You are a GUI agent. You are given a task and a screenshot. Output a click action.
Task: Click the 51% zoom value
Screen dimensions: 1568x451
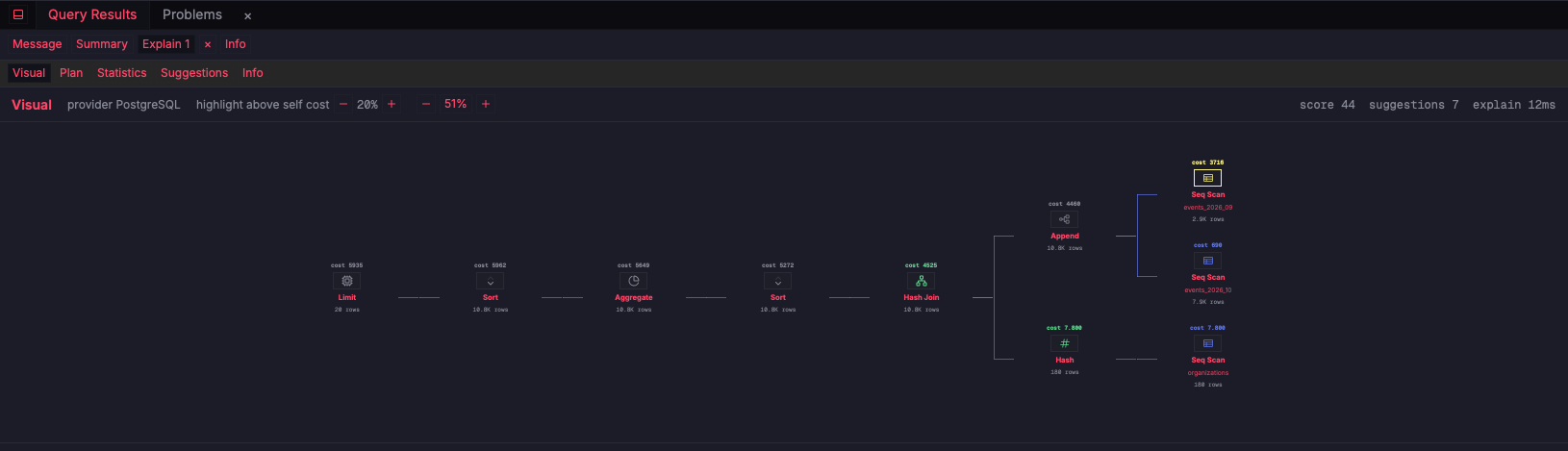coord(456,104)
